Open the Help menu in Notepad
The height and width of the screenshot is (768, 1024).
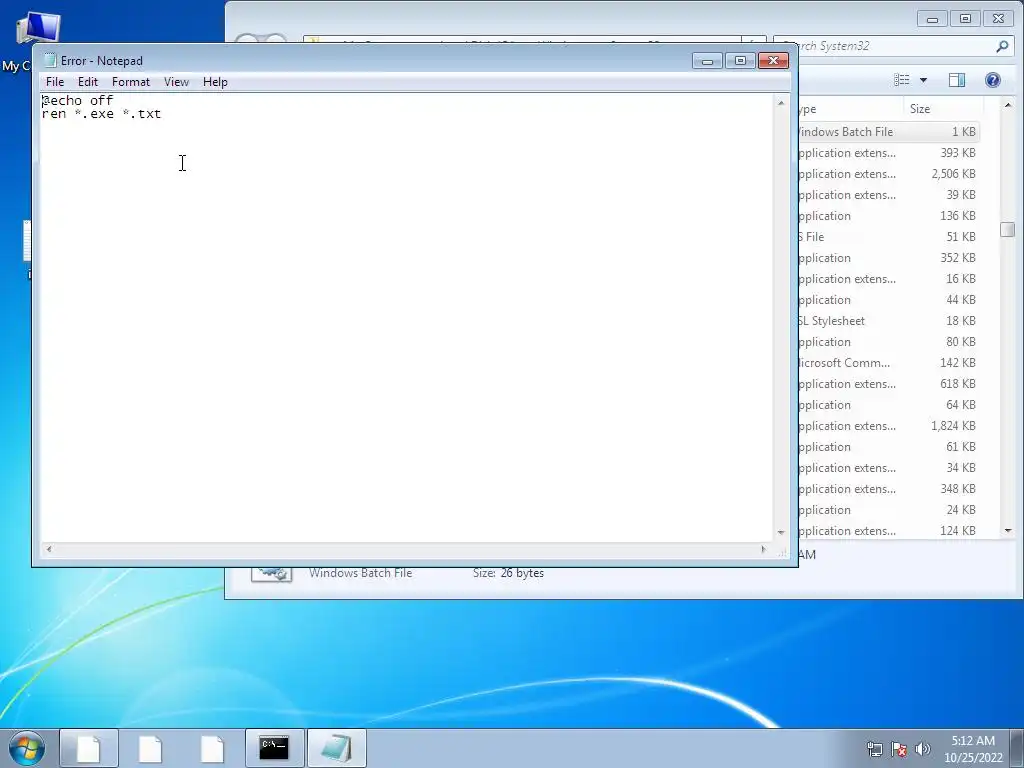[x=215, y=82]
